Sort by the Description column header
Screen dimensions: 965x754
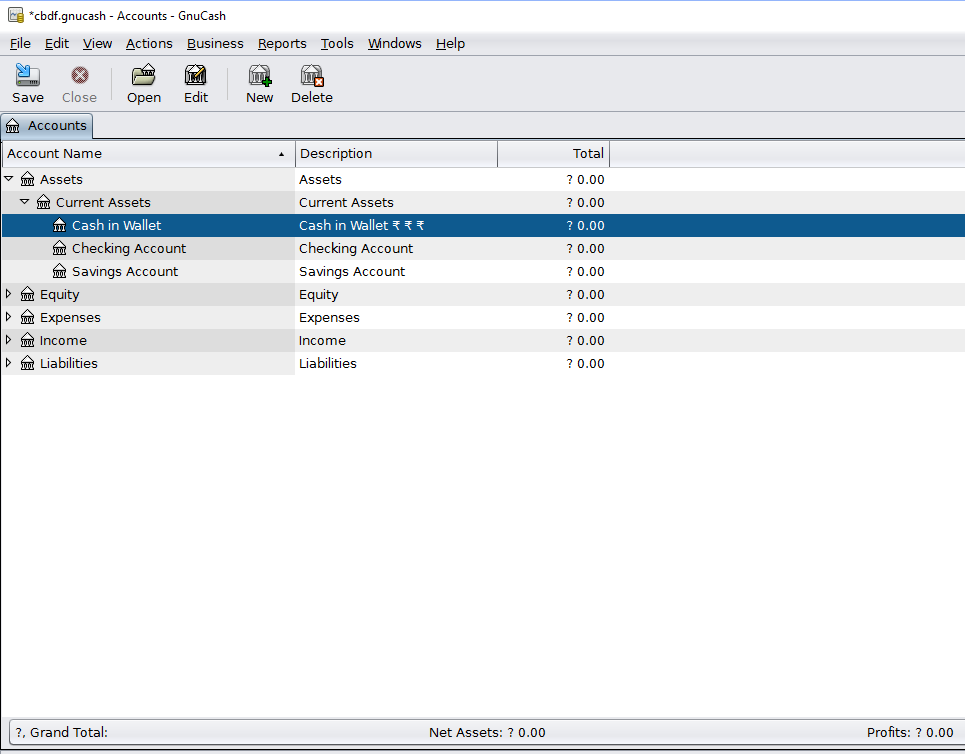(x=396, y=154)
